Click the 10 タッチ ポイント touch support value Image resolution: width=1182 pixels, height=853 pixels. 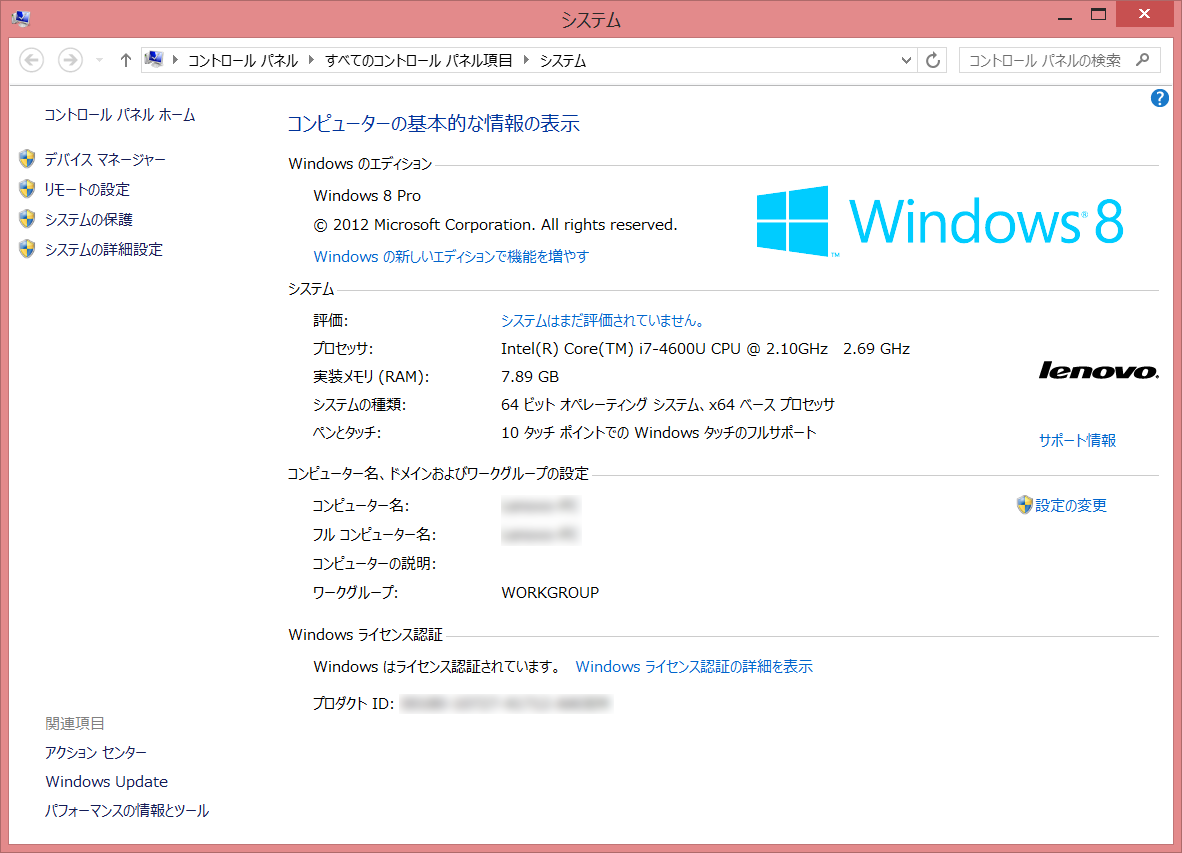pos(659,433)
